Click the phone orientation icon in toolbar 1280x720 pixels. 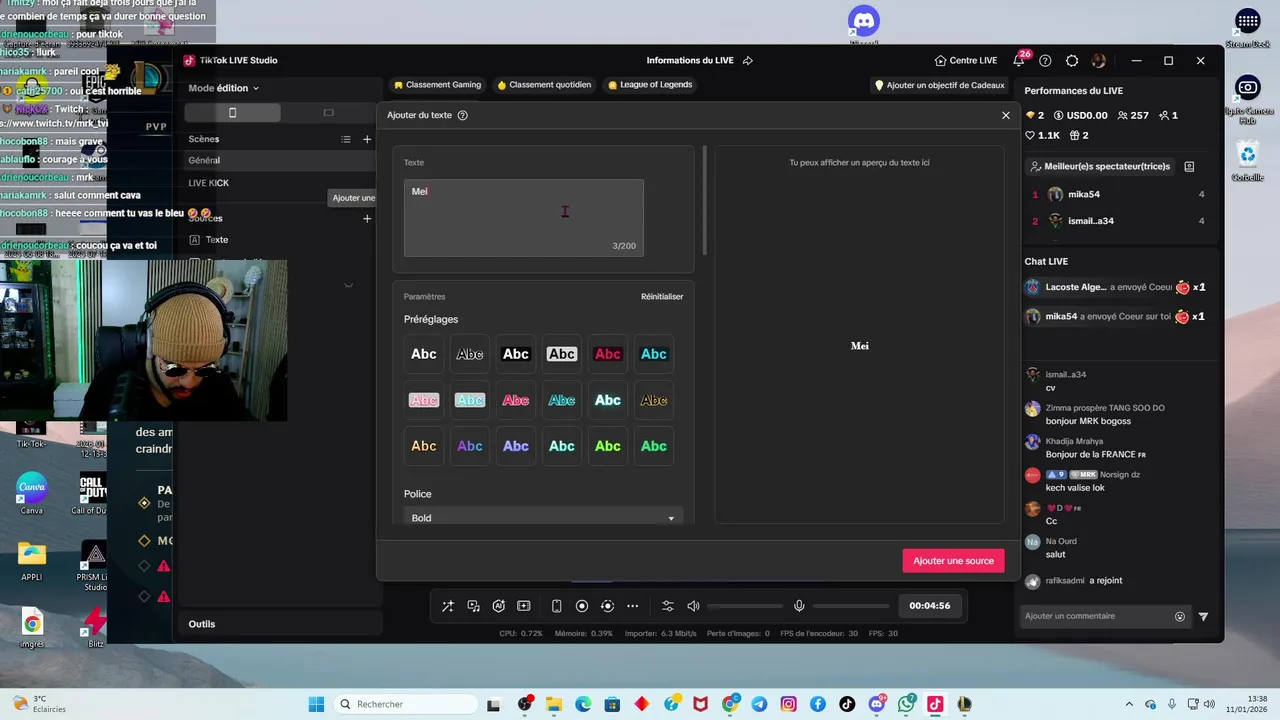pos(557,606)
